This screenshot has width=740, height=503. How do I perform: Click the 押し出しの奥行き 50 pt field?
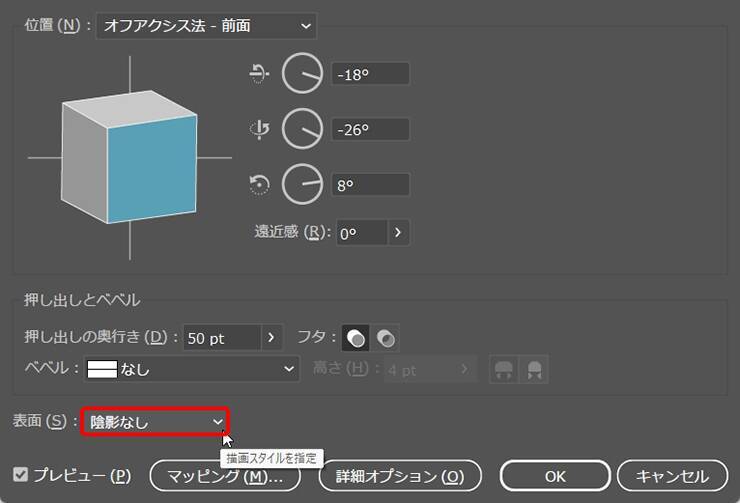(x=222, y=338)
